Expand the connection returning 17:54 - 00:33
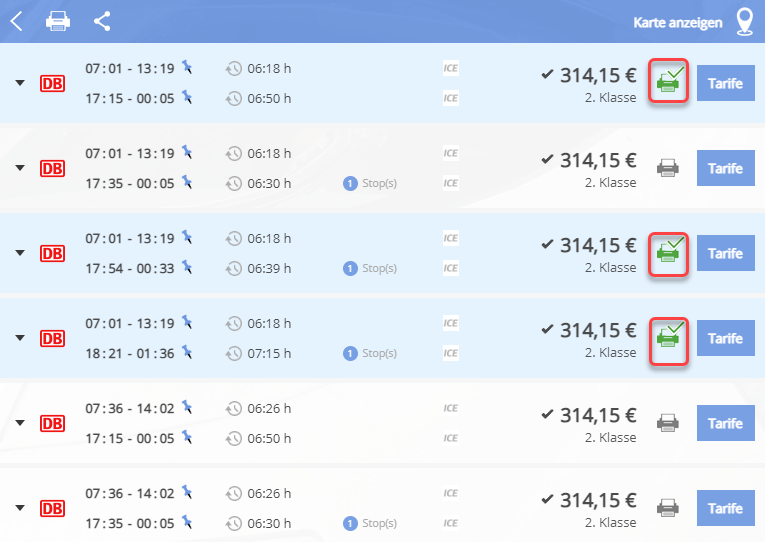The height and width of the screenshot is (542, 765). tap(20, 253)
